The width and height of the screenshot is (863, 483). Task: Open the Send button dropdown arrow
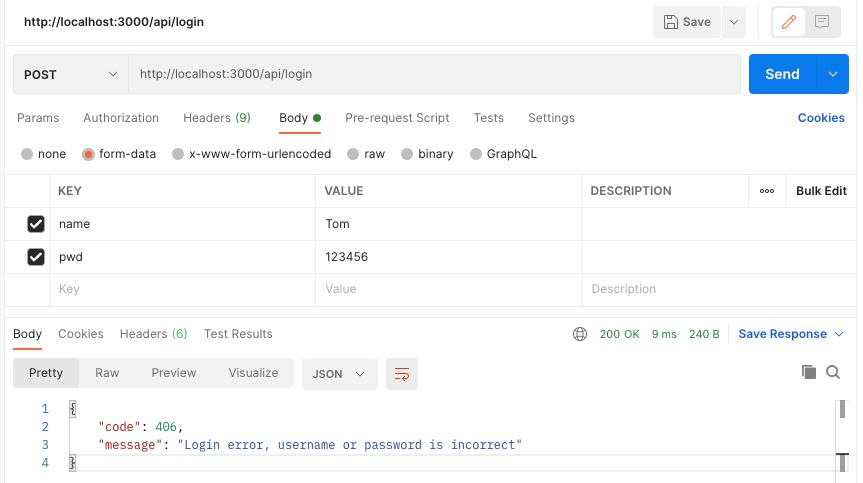(x=832, y=74)
